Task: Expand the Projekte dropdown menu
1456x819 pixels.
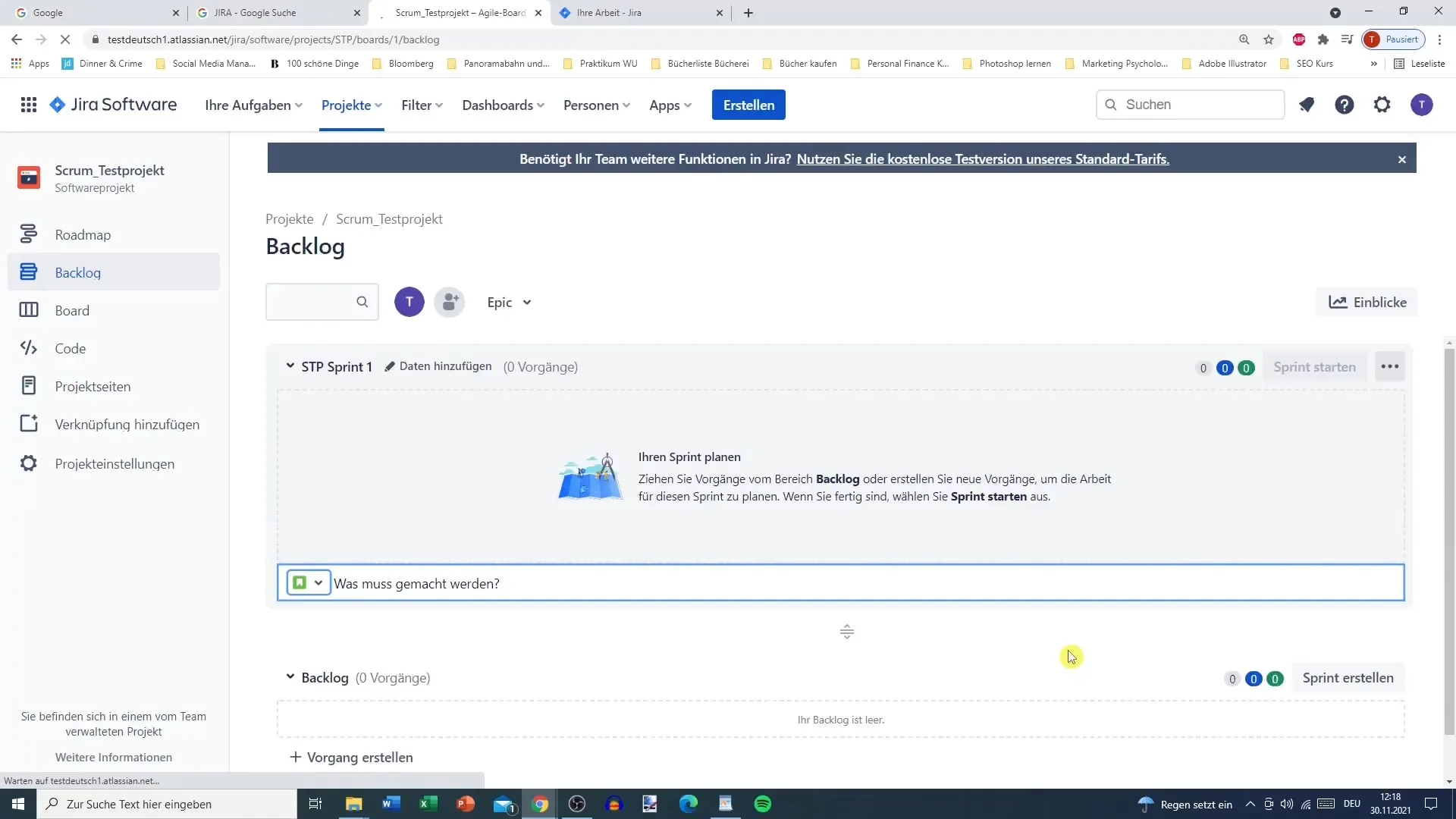Action: (351, 105)
